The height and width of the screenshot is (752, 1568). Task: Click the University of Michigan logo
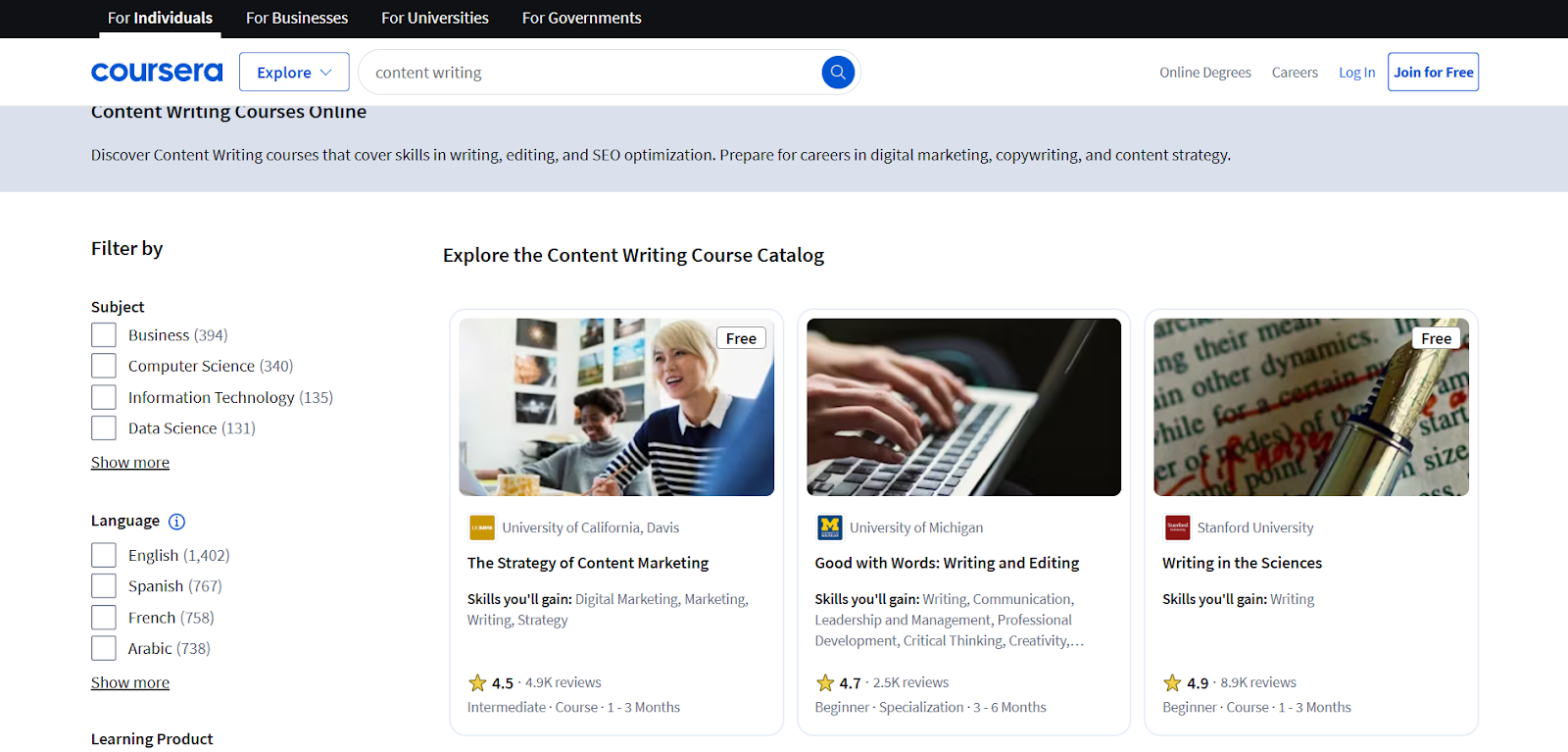pyautogui.click(x=829, y=527)
